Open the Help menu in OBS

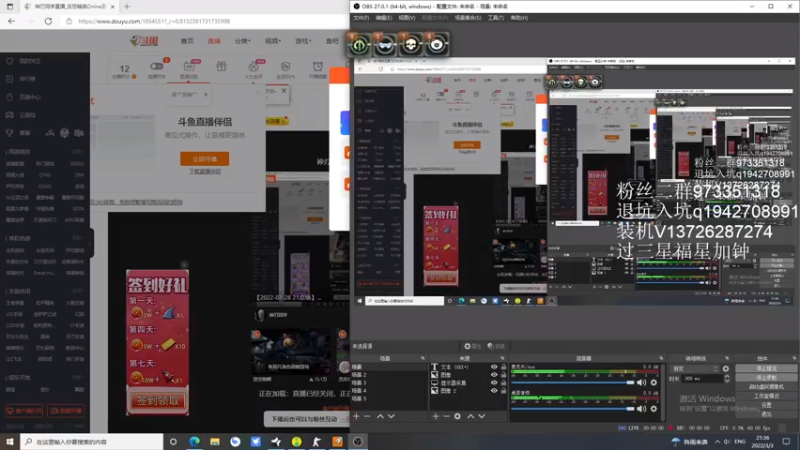519,18
